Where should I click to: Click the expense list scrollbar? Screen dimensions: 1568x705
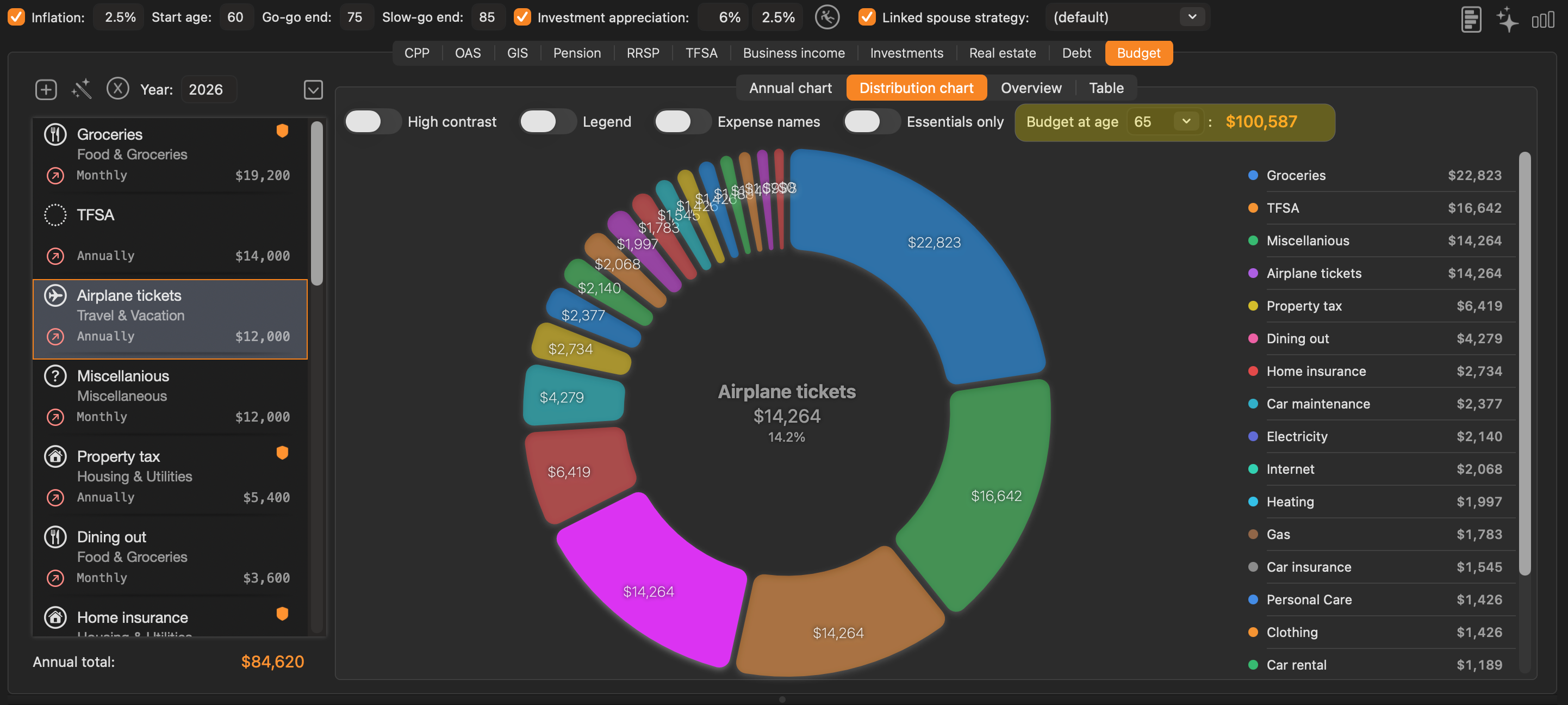coord(316,203)
